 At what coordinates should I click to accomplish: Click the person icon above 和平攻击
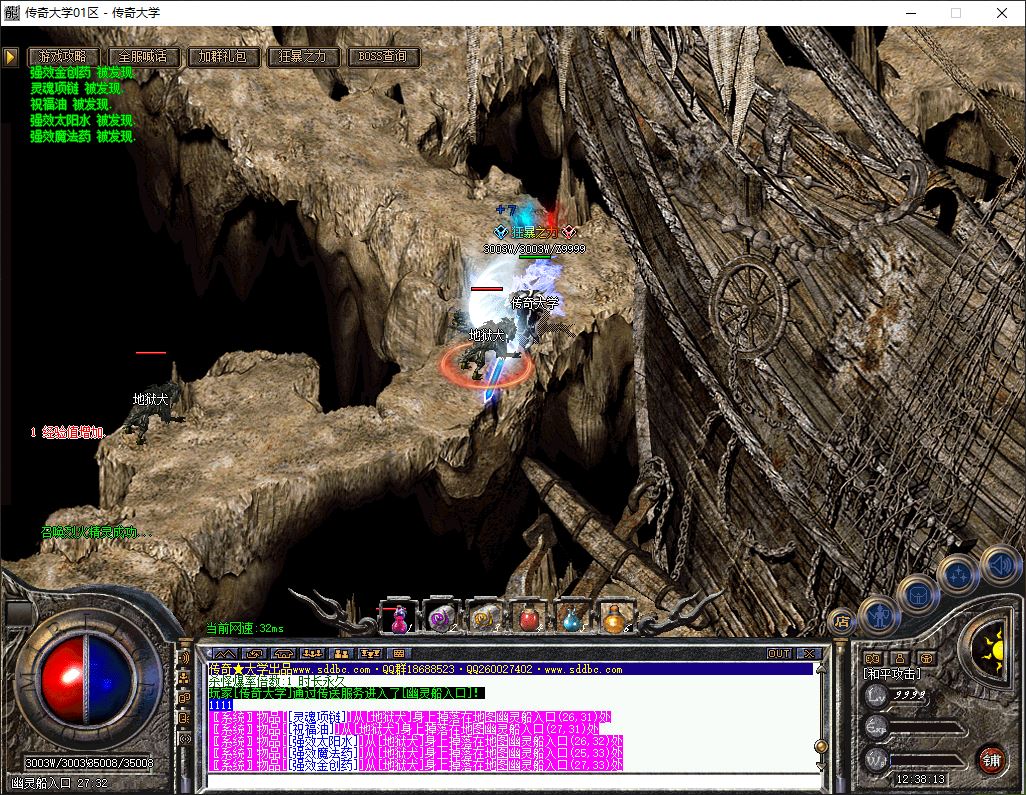pos(900,658)
